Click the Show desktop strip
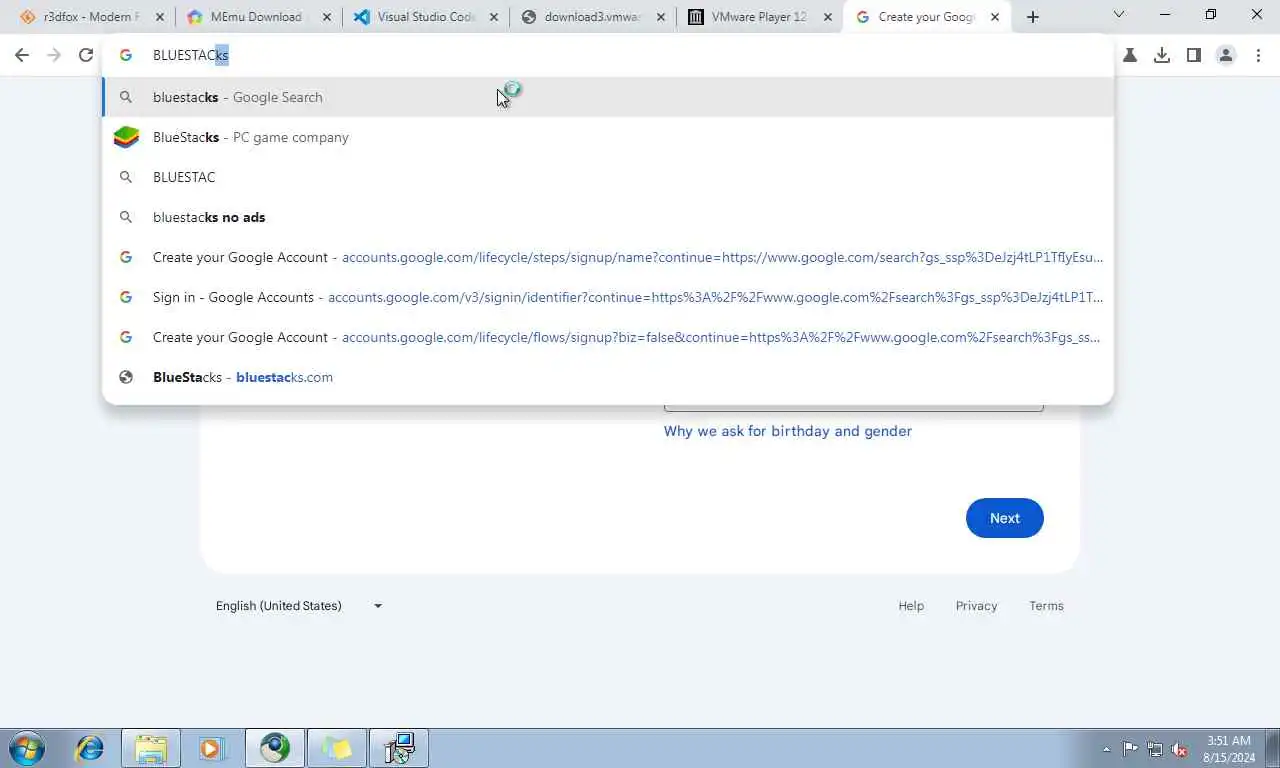 tap(1273, 748)
